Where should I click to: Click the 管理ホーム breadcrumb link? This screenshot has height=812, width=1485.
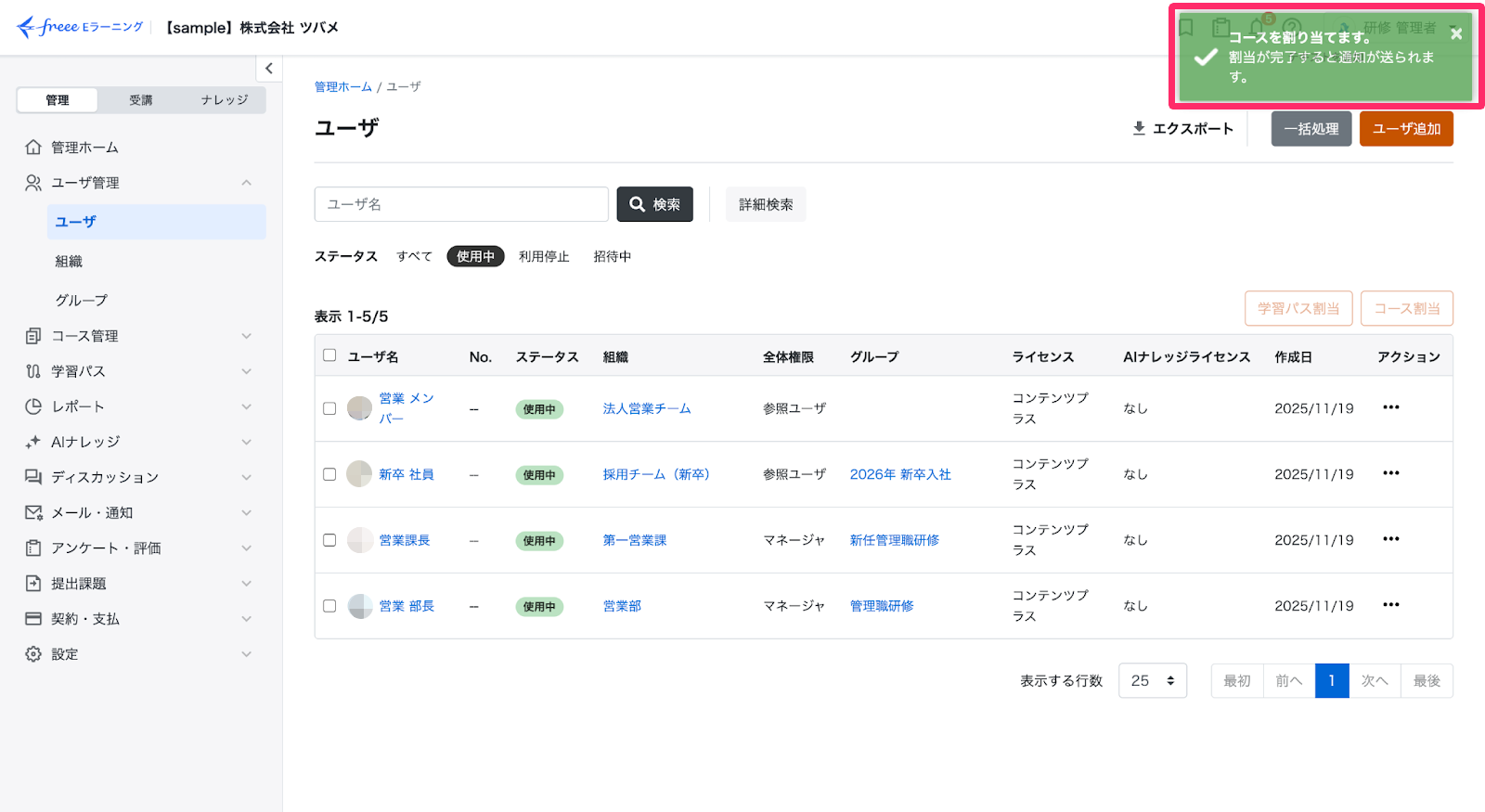tap(343, 87)
